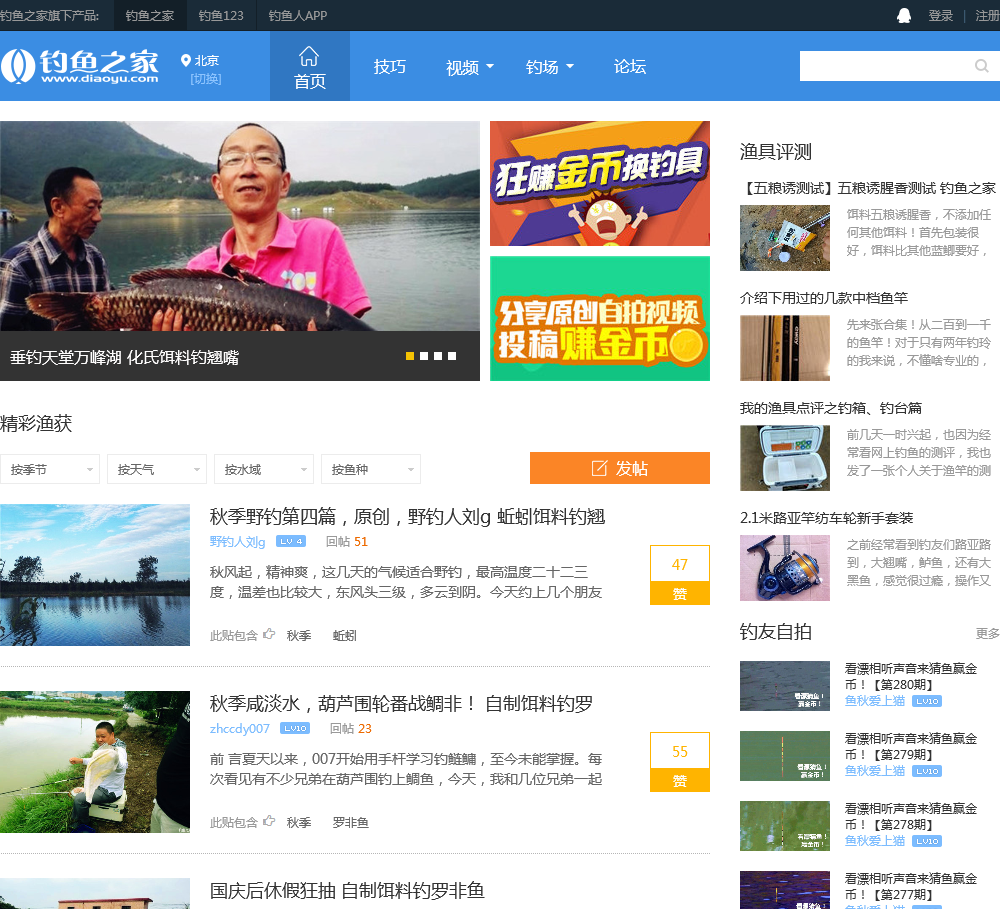Screen dimensions: 1000x909
Task: Select the second carousel dot
Action: (x=424, y=356)
